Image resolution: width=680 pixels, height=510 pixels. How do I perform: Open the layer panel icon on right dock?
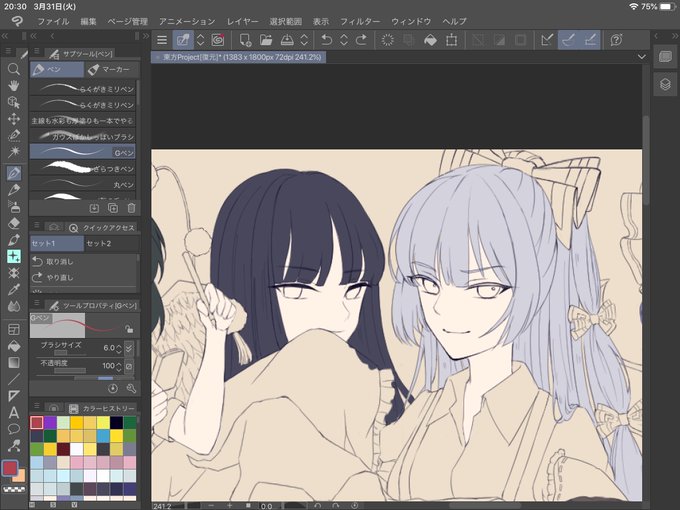click(665, 84)
